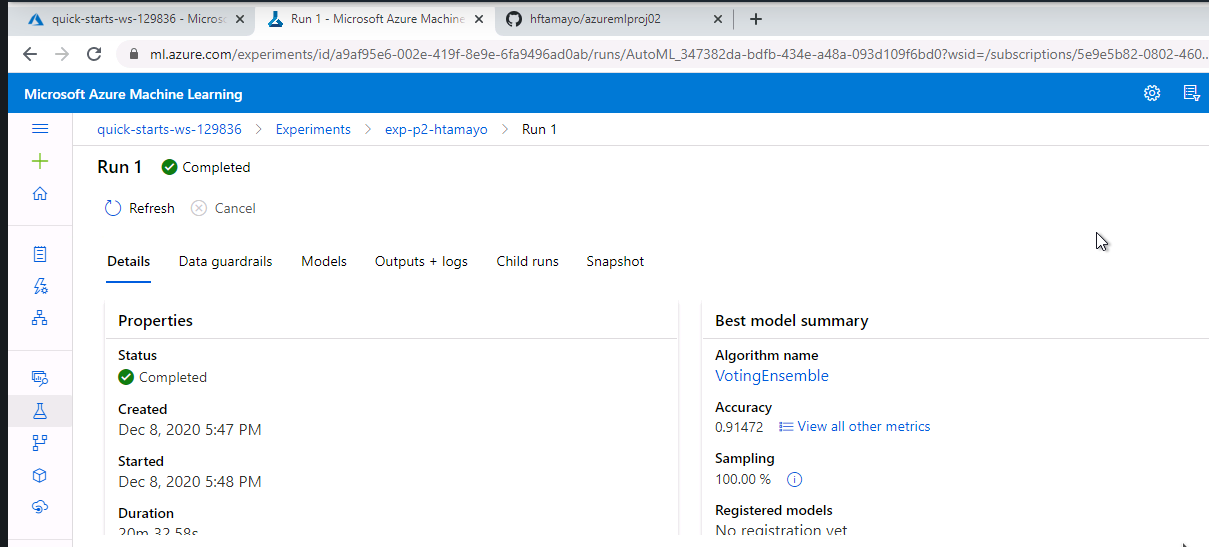Click Microsoft Azure Machine Learning header title
This screenshot has width=1209, height=547.
pos(133,94)
